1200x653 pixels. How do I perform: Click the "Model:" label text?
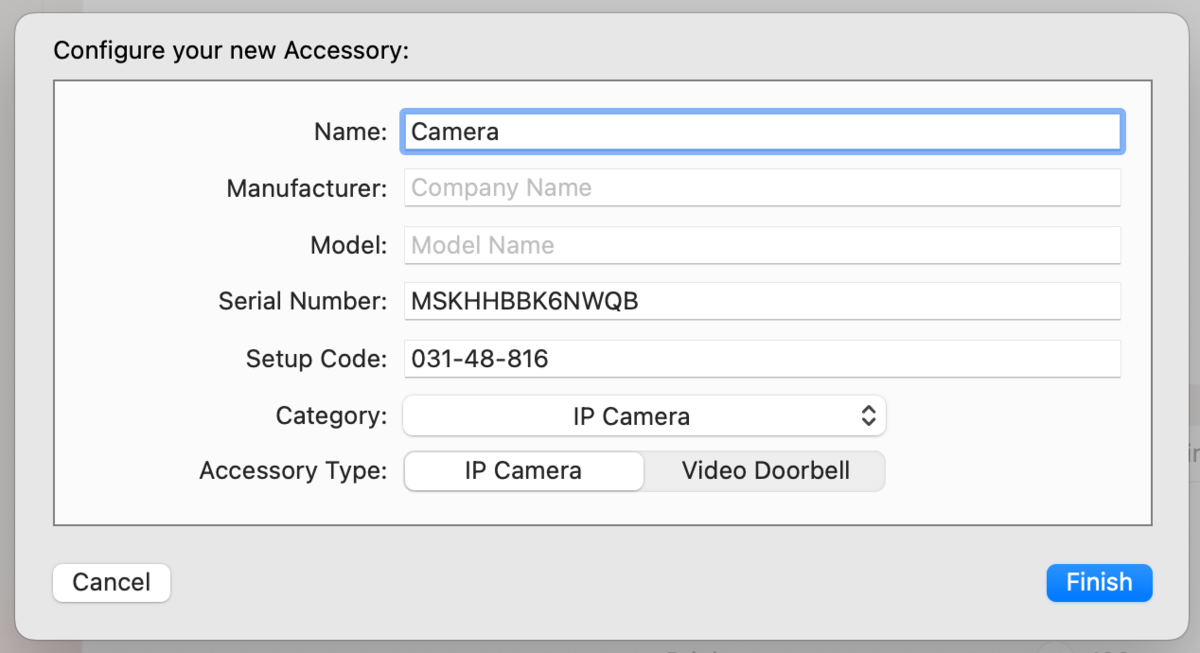point(348,245)
